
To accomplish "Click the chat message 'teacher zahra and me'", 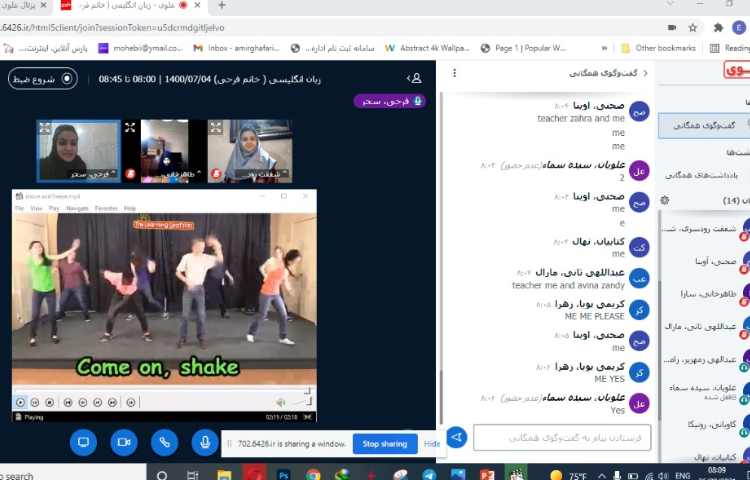I will (581, 118).
